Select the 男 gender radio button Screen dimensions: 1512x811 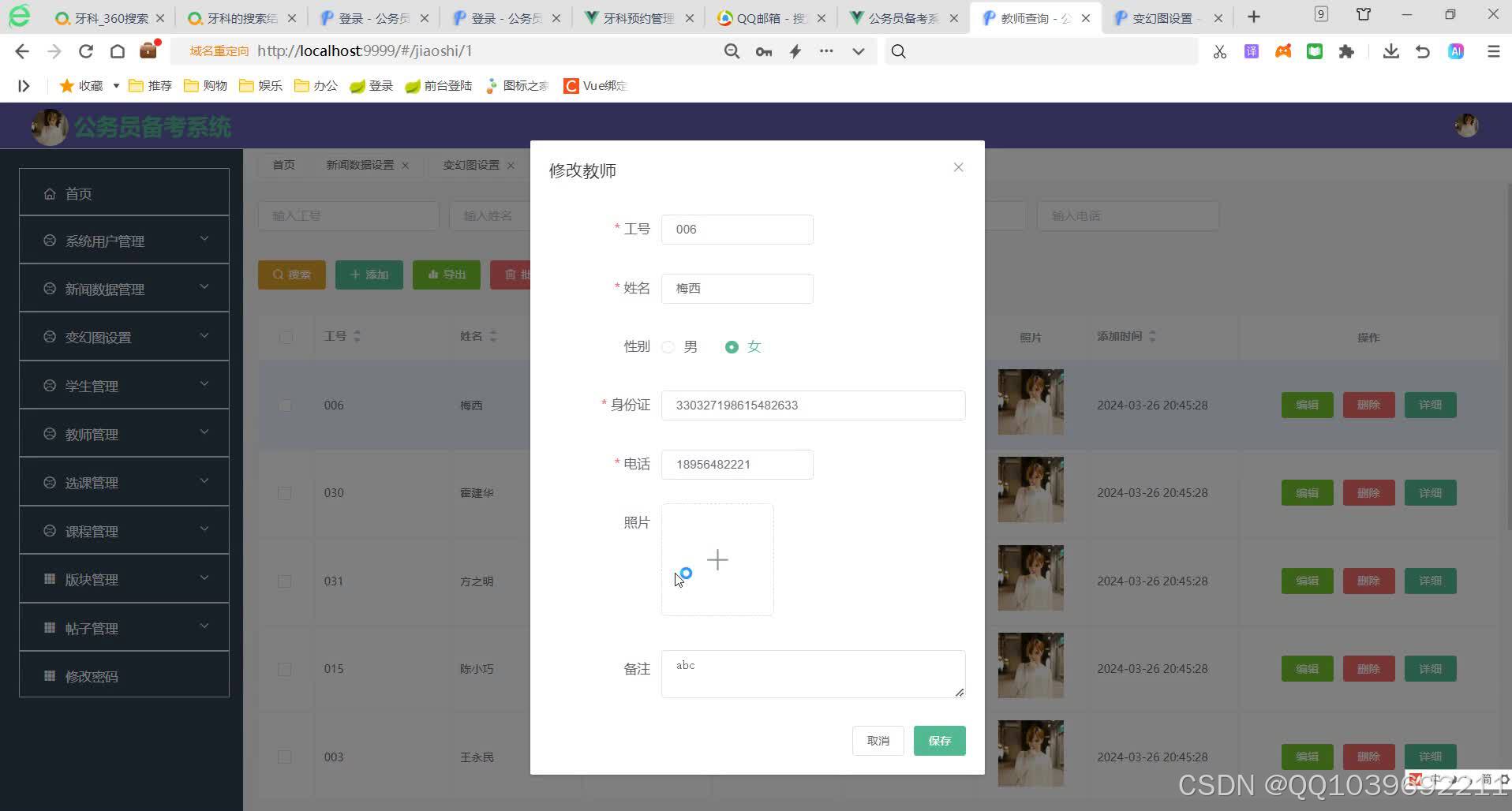point(668,346)
